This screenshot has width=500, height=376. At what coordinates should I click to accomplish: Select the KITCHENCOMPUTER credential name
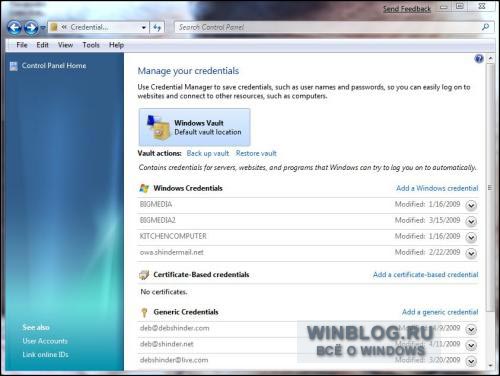tap(173, 236)
